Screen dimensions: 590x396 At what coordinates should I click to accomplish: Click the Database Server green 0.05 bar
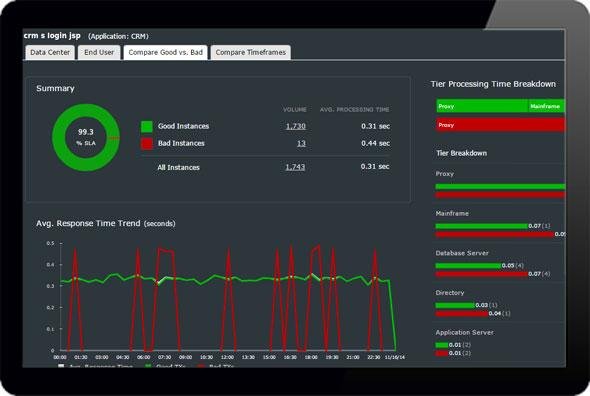coord(468,266)
